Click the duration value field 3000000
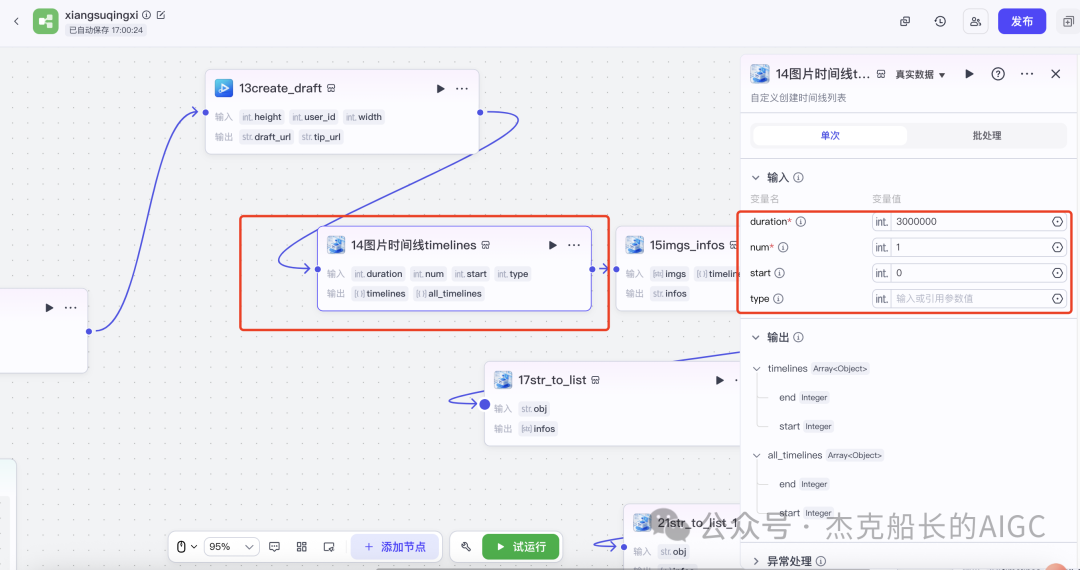This screenshot has width=1080, height=570. (970, 222)
